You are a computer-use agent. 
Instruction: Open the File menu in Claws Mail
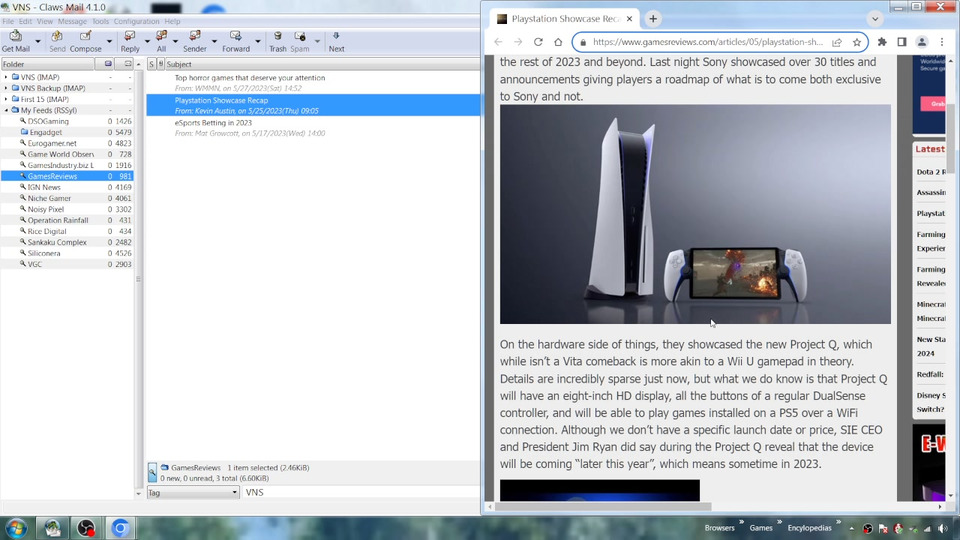[x=8, y=21]
